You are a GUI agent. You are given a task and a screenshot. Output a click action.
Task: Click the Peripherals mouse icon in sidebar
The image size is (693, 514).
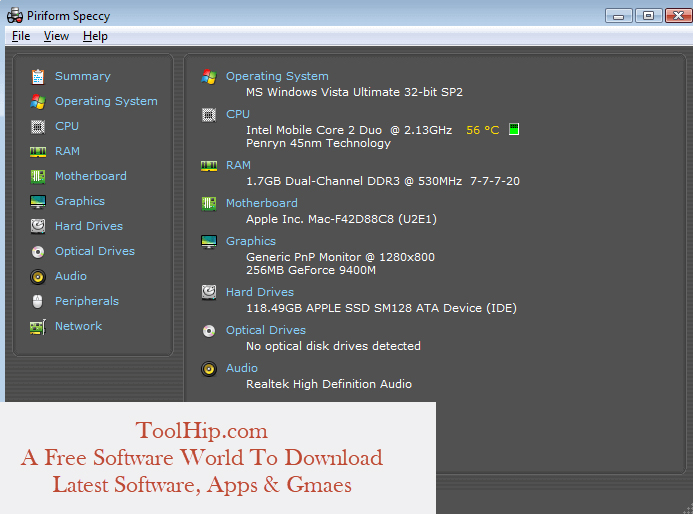click(x=38, y=301)
